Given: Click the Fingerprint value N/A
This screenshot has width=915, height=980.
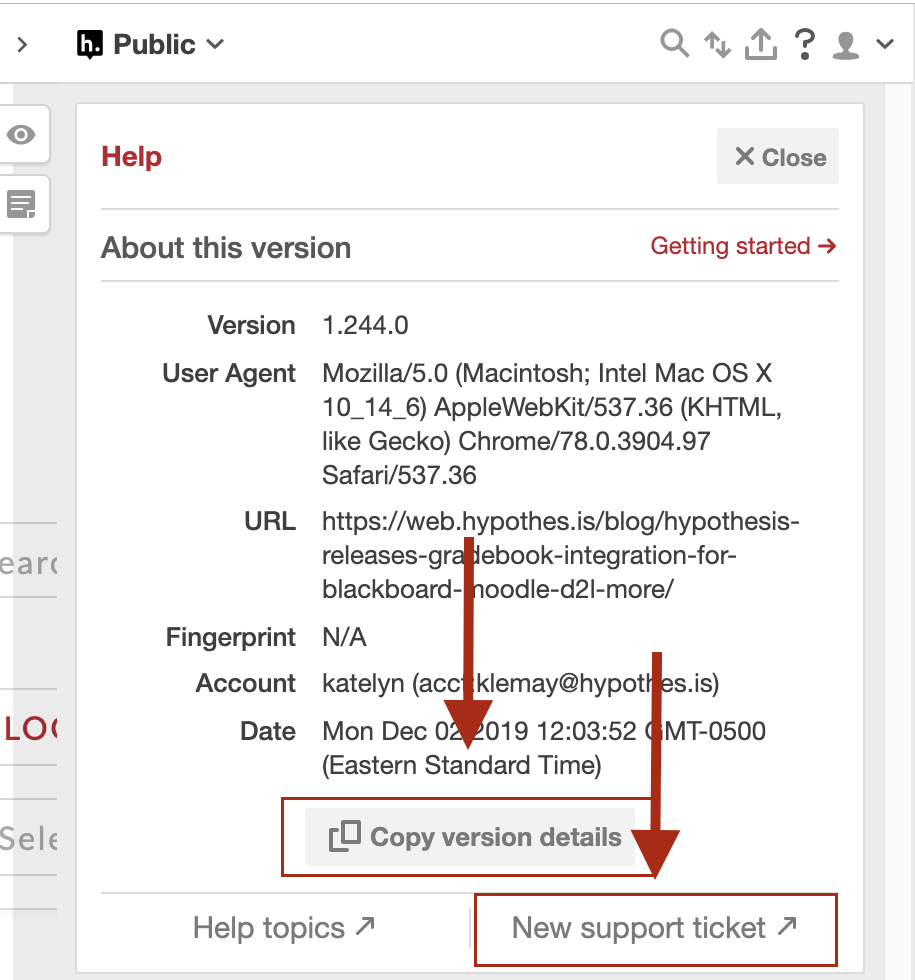Looking at the screenshot, I should 344,638.
